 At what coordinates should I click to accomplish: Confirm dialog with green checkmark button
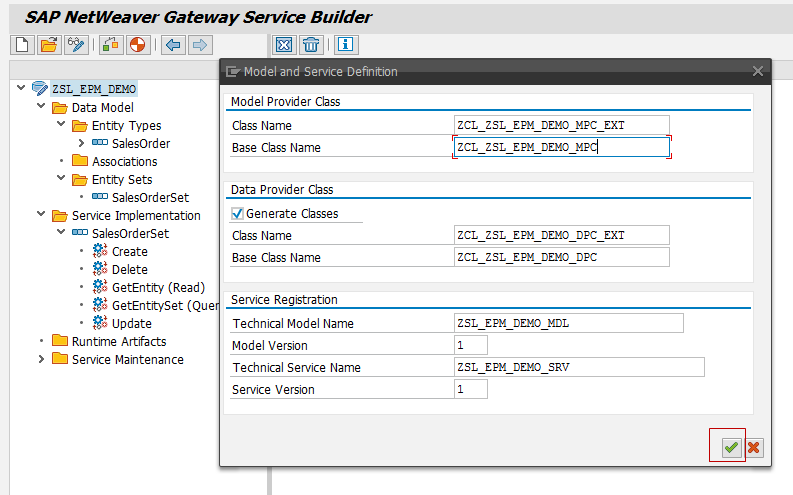coord(731,447)
